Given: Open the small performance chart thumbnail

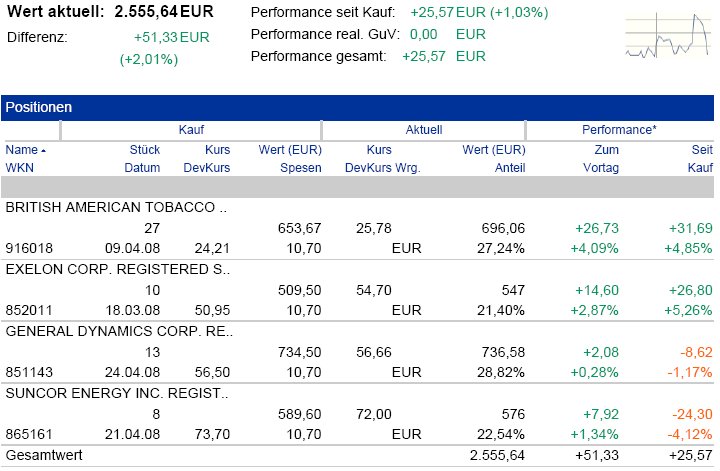Looking at the screenshot, I should coord(667,40).
